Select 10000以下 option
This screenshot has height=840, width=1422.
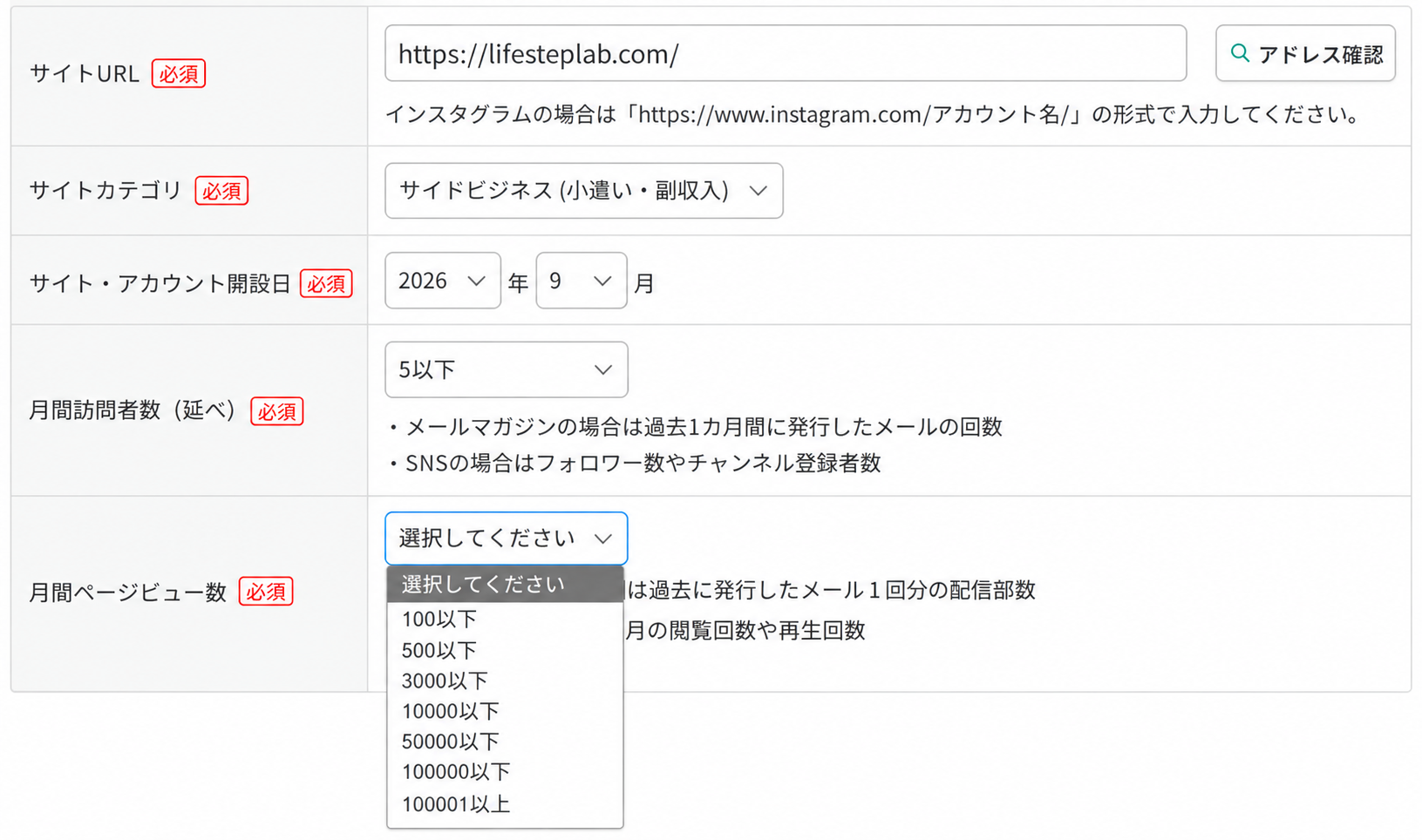pyautogui.click(x=505, y=711)
